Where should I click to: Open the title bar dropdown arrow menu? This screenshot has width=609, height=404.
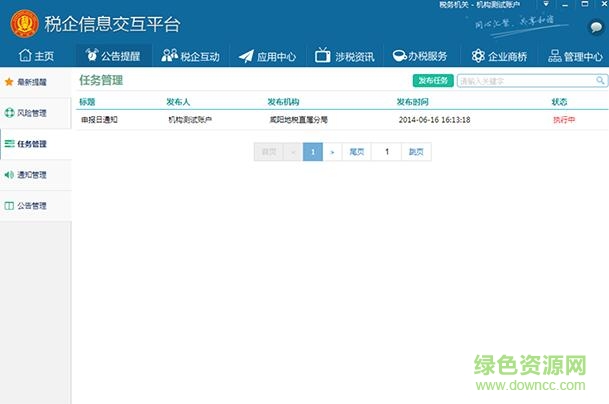click(546, 4)
